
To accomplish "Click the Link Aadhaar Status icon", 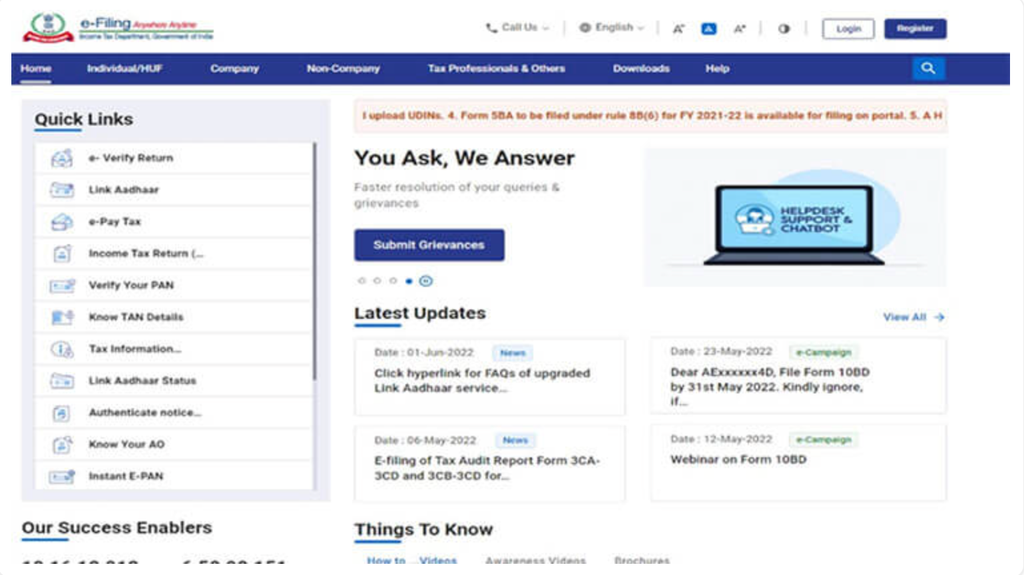I will pyautogui.click(x=62, y=380).
